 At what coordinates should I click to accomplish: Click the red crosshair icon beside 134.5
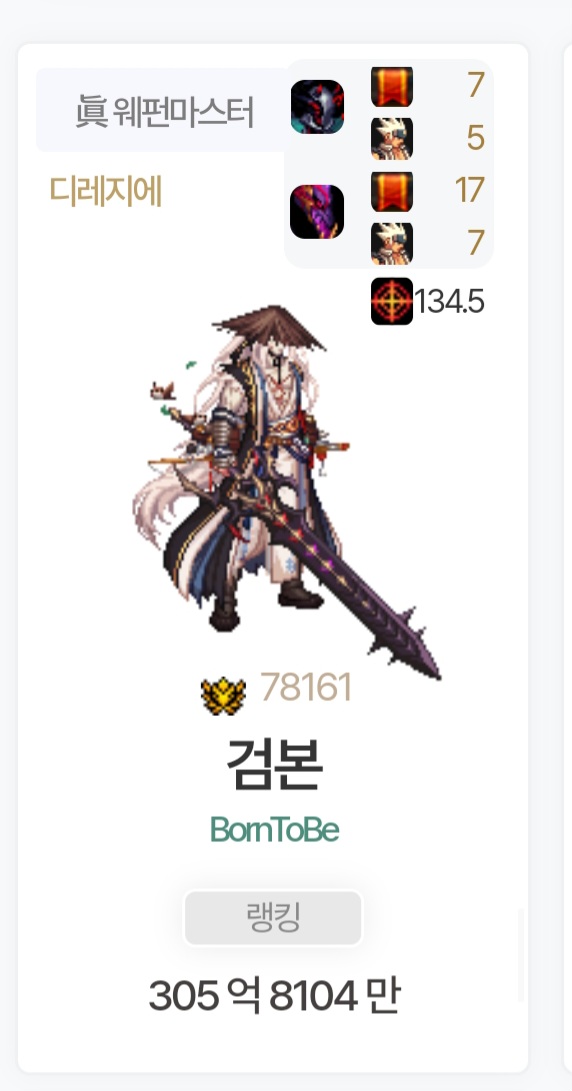(392, 301)
